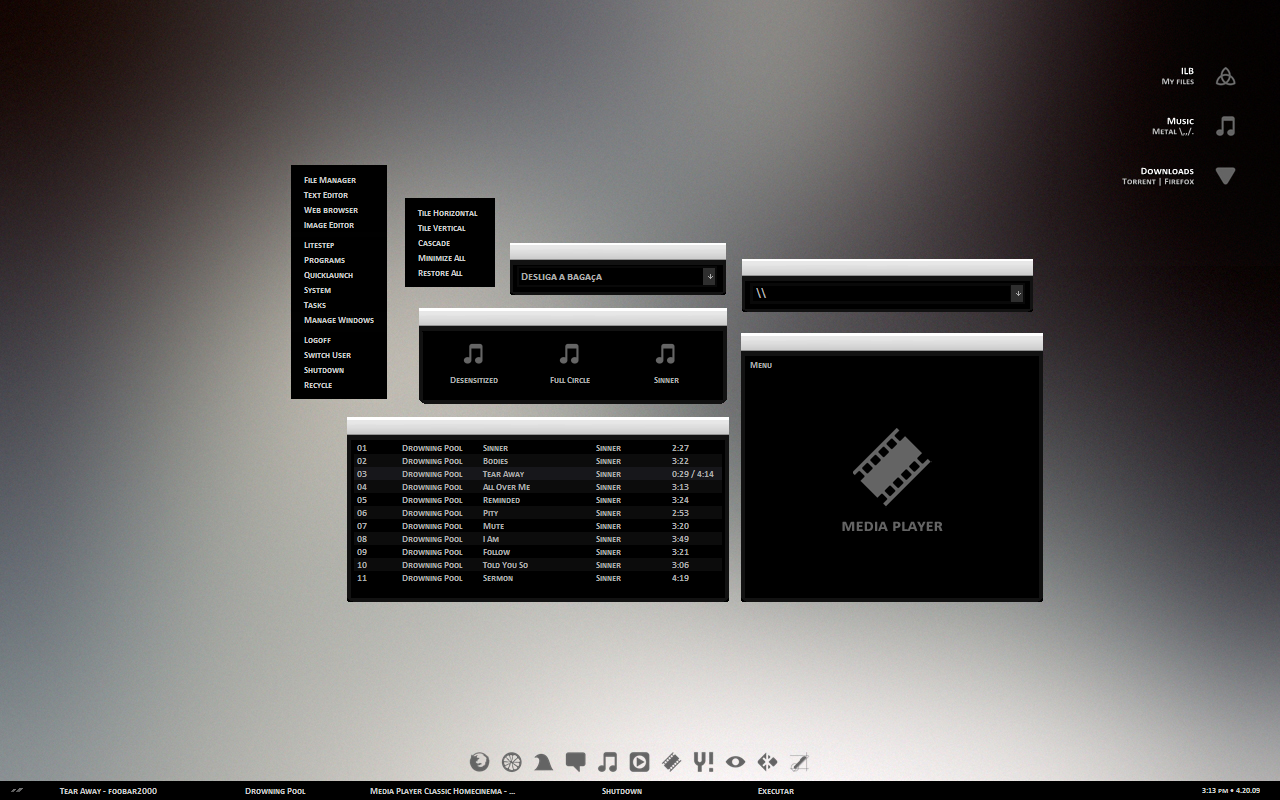Open the Y! Yahoo dock icon

coord(704,762)
